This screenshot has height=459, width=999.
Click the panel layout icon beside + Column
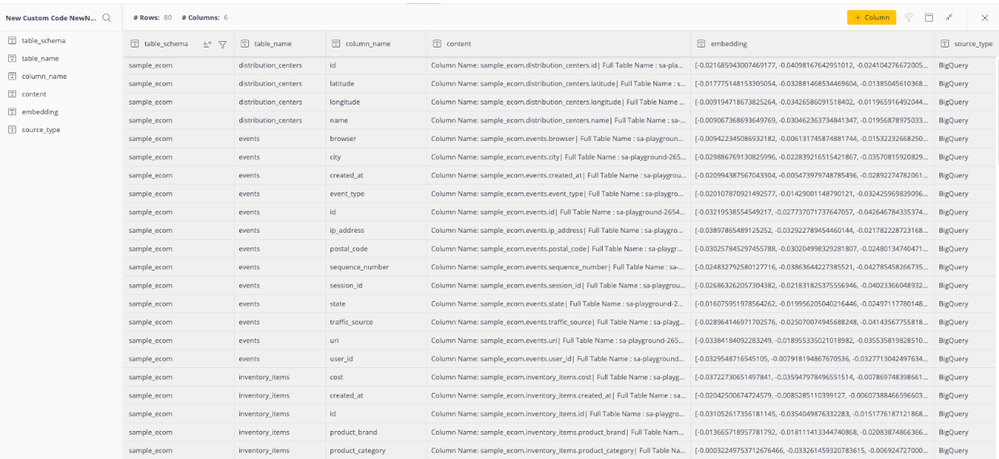pyautogui.click(x=929, y=18)
